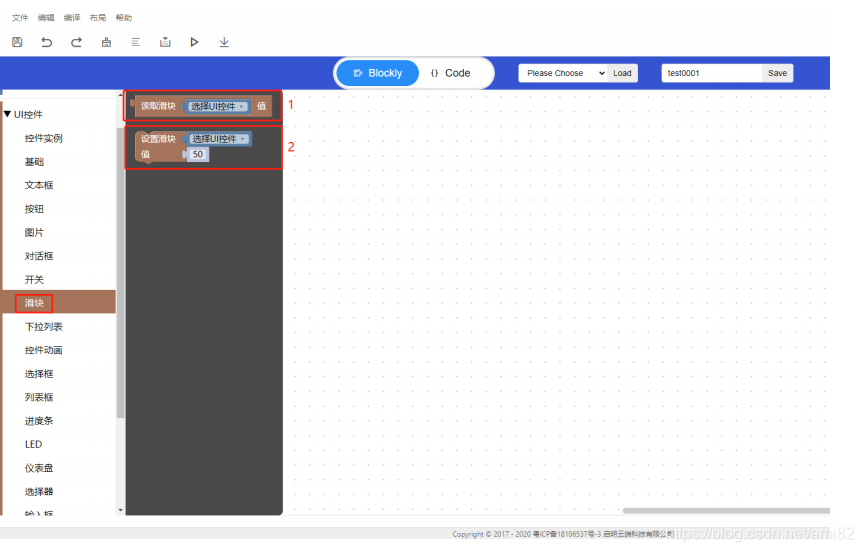Select 按钮 category
The image size is (864, 552).
(x=34, y=209)
